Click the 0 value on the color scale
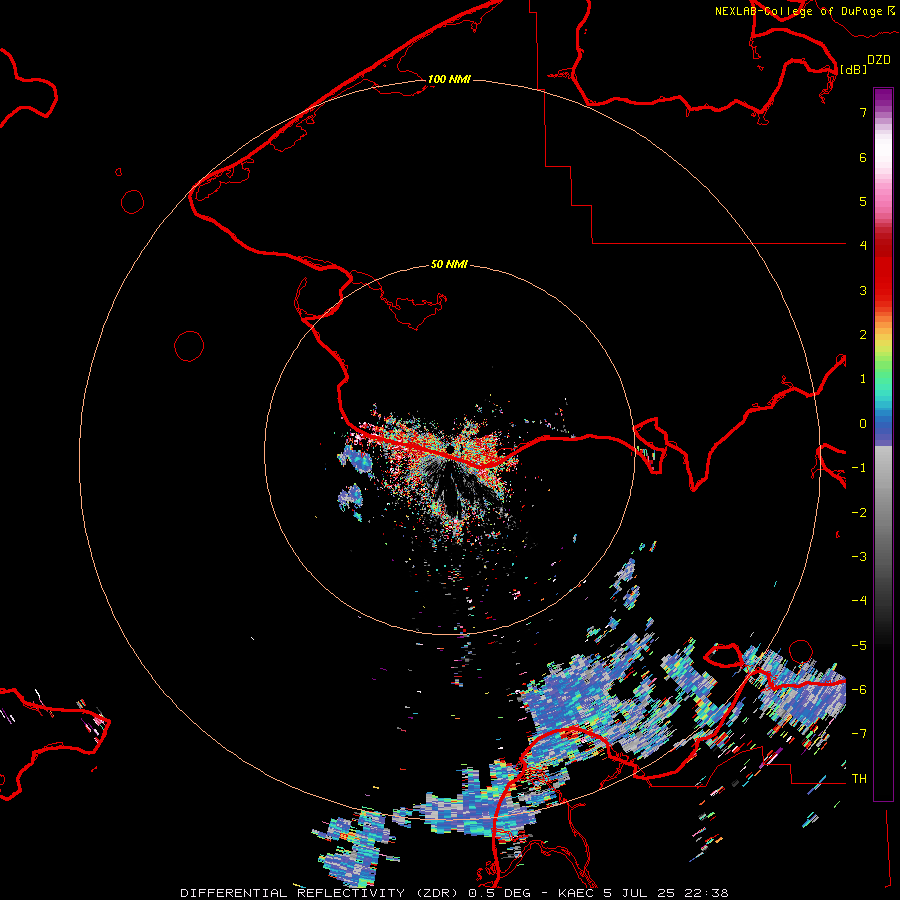Viewport: 900px width, 900px height. pos(863,424)
